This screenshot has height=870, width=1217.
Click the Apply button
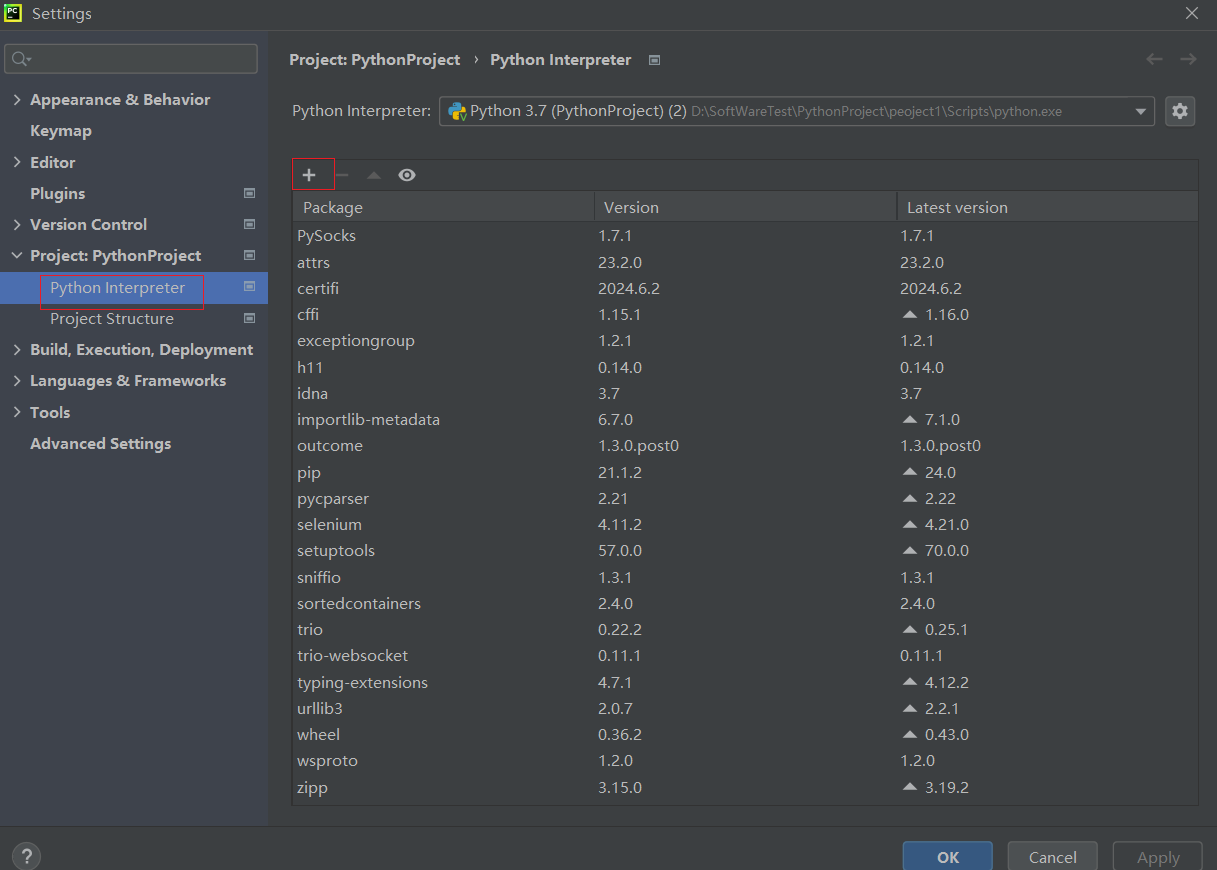1158,857
